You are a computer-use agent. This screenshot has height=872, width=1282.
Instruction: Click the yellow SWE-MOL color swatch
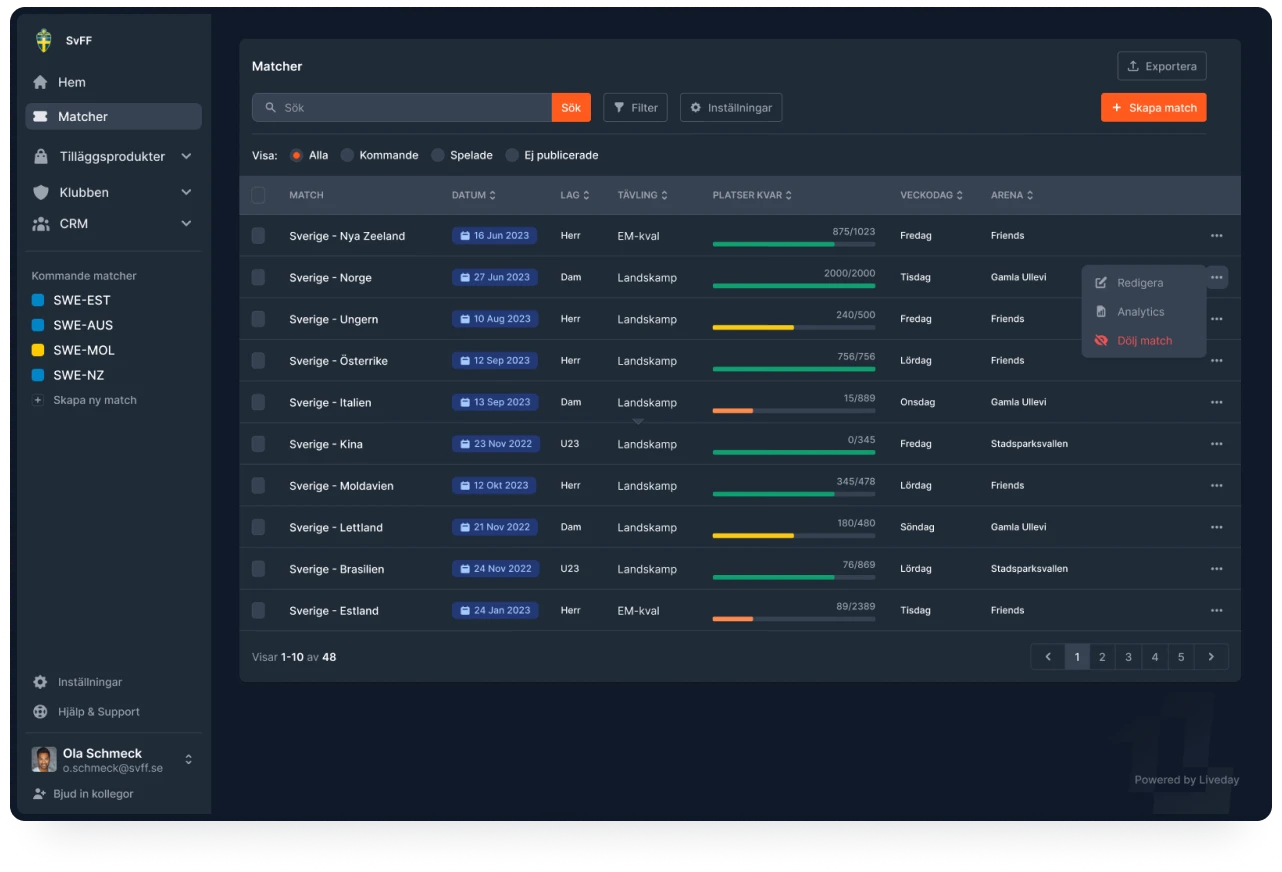38,350
